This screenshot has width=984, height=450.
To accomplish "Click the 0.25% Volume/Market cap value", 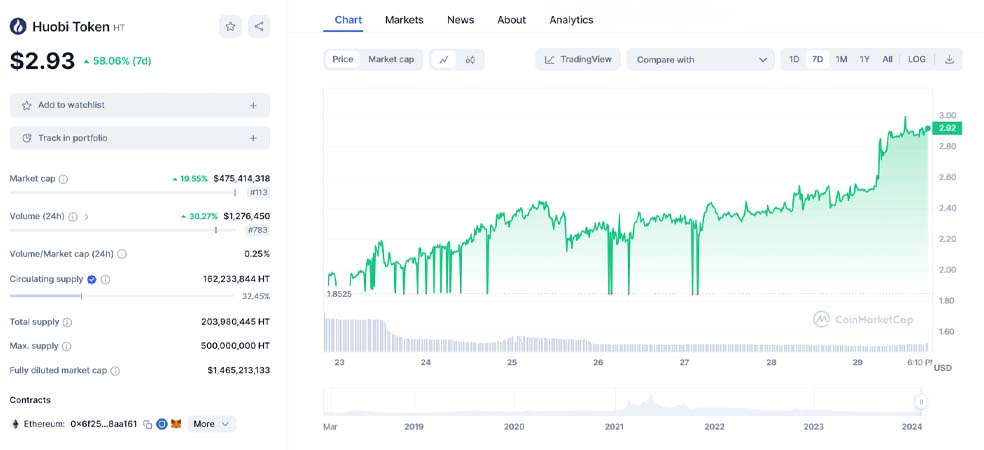I will (257, 254).
